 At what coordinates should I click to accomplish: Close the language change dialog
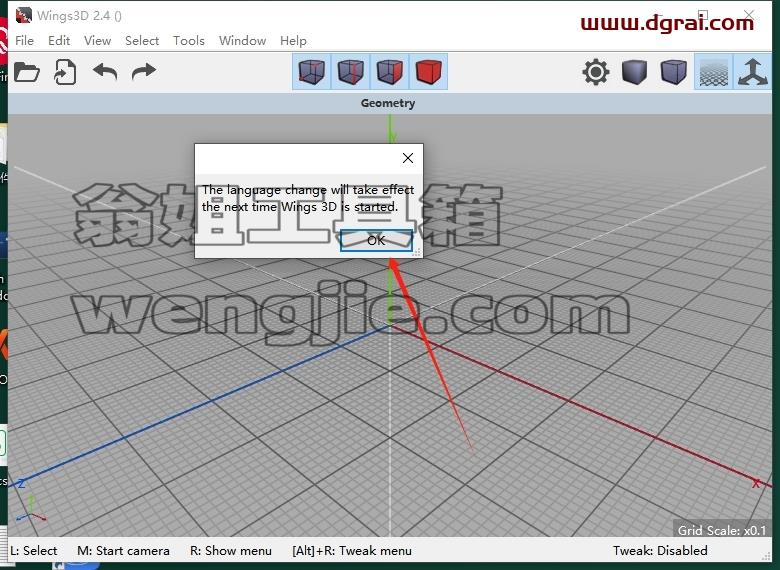(x=408, y=158)
